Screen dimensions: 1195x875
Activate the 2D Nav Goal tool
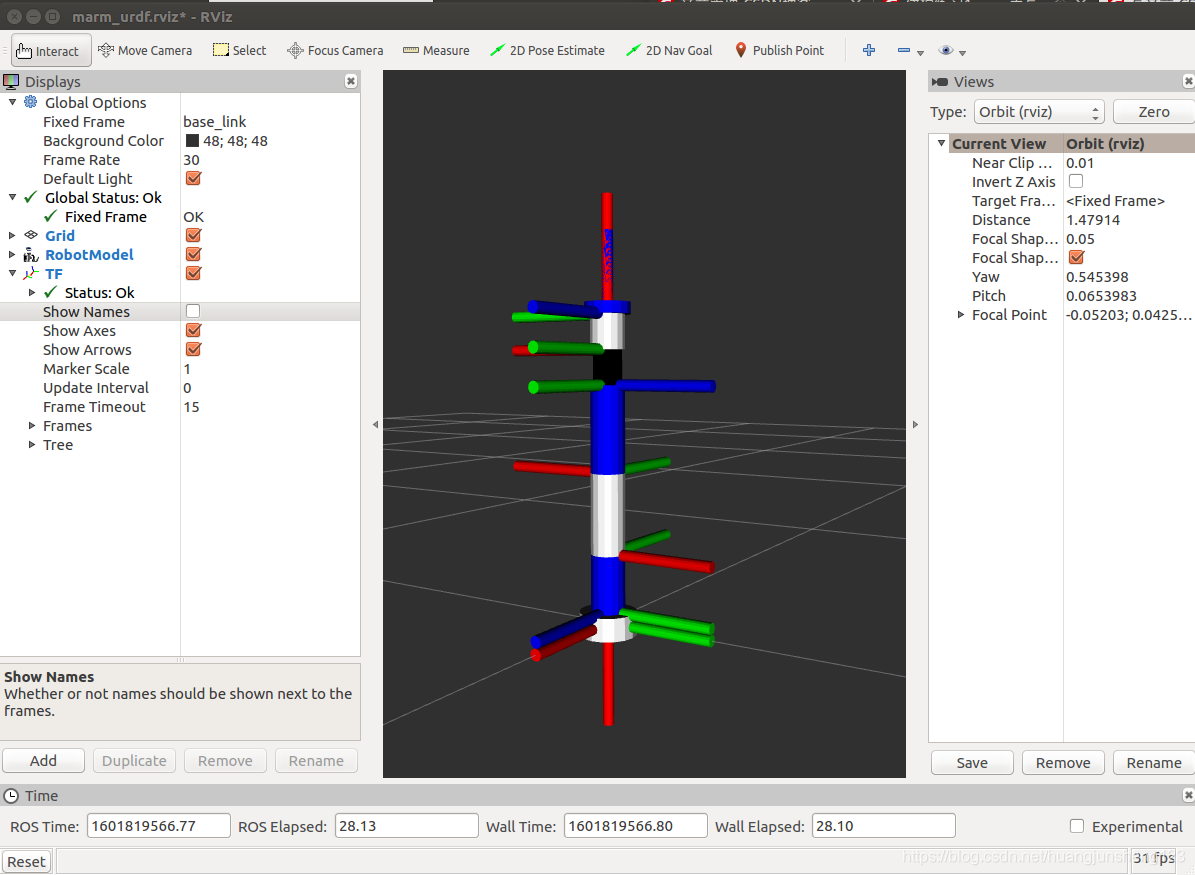tap(668, 50)
